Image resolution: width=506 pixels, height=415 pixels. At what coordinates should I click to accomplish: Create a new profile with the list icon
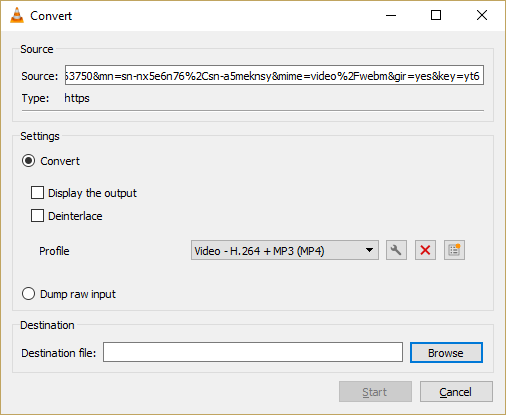pyautogui.click(x=454, y=250)
